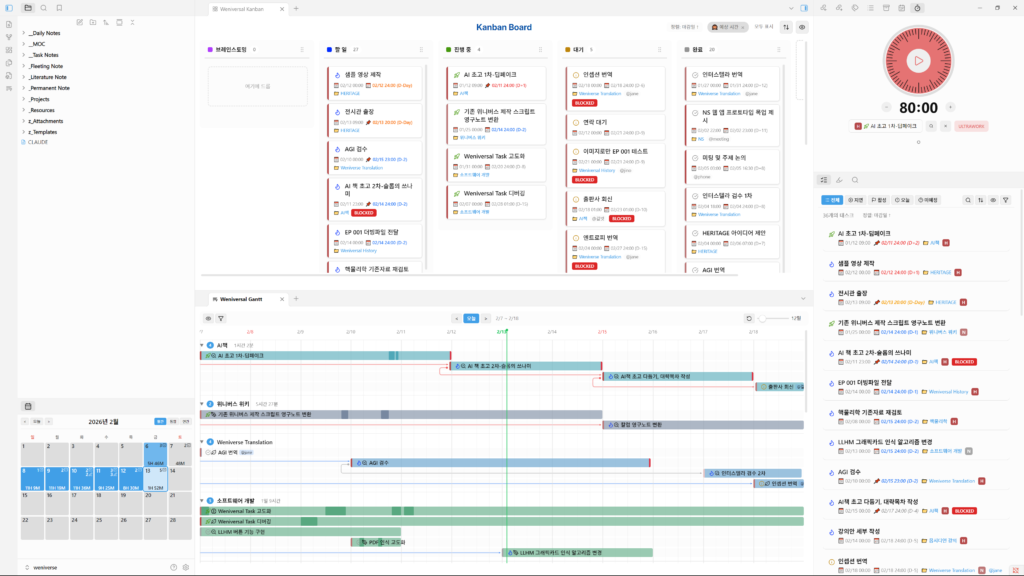The width and height of the screenshot is (1024, 576).
Task: Collapse the Weniverse Translation Gantt group
Action: (x=201, y=442)
